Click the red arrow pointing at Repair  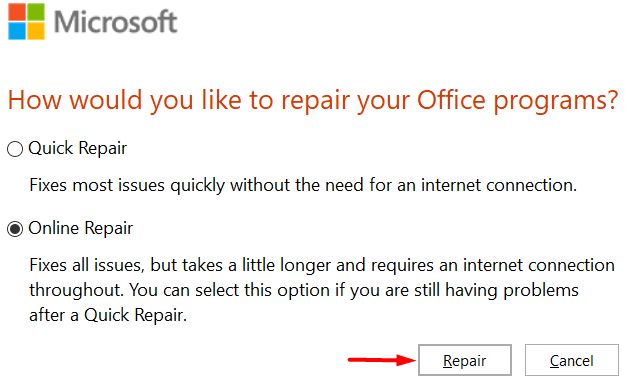click(381, 360)
